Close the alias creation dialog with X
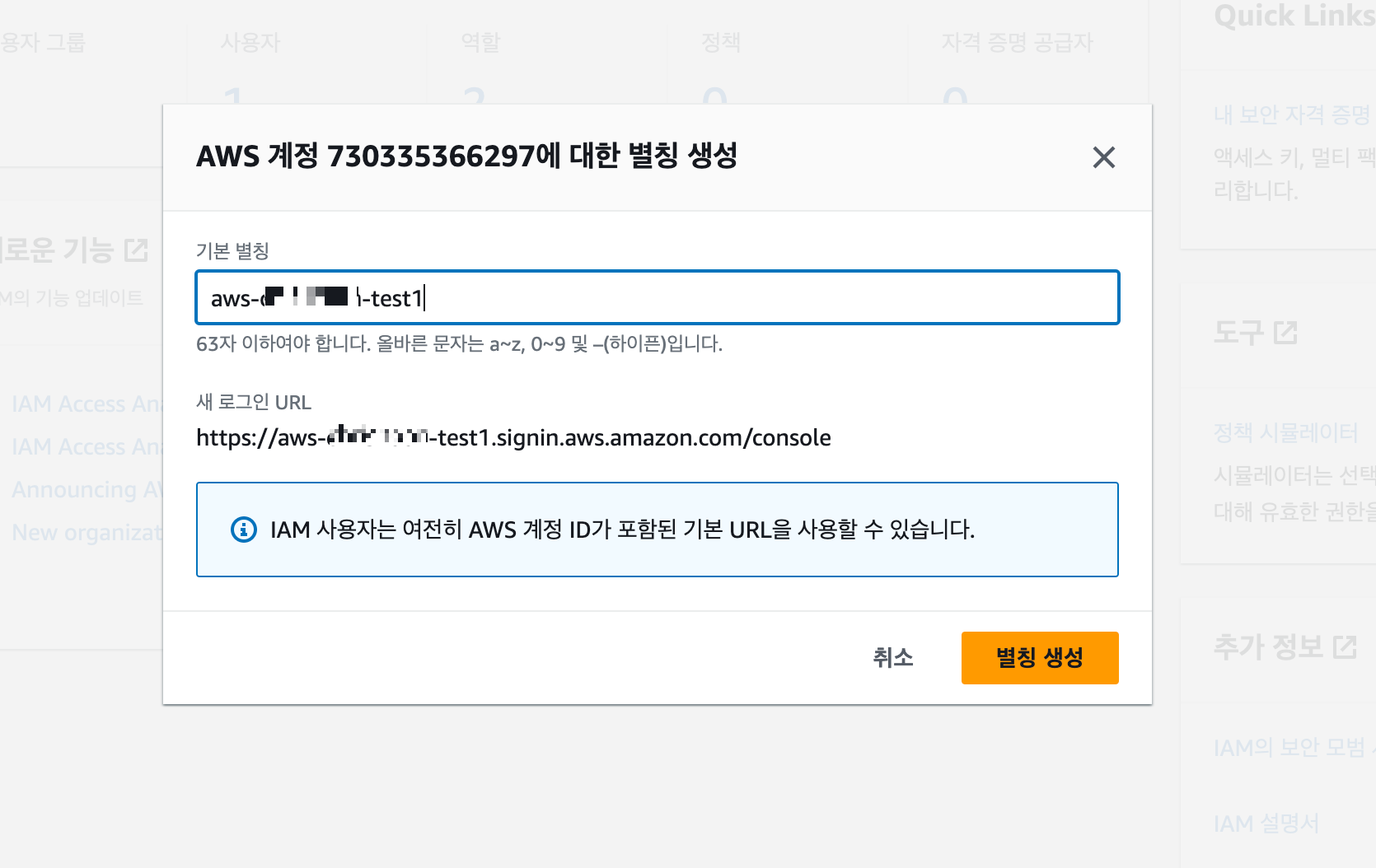This screenshot has width=1376, height=868. [1103, 157]
